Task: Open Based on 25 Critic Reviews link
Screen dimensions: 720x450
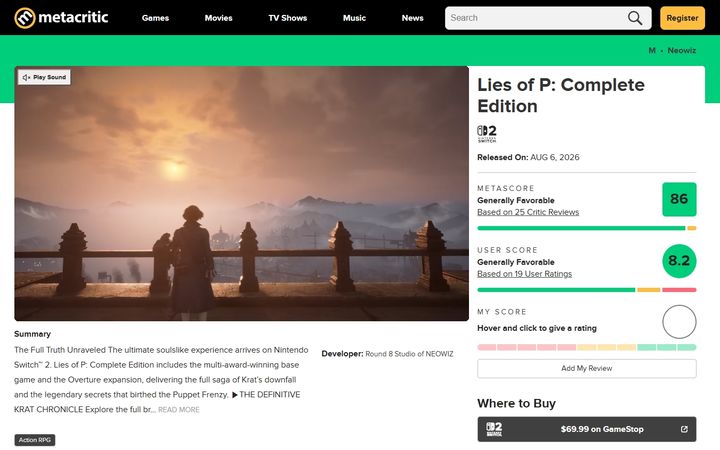Action: point(528,212)
